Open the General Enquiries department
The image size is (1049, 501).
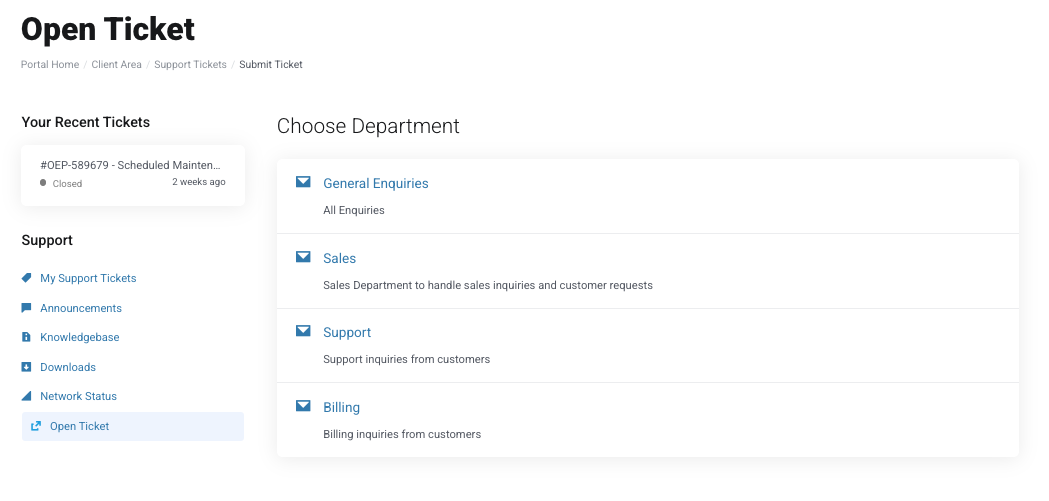[375, 183]
